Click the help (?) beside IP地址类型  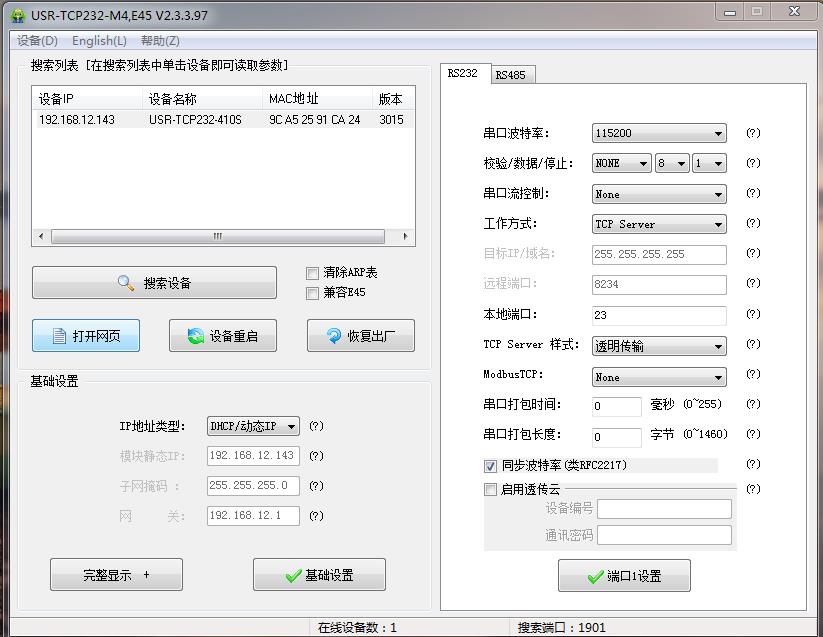point(316,426)
